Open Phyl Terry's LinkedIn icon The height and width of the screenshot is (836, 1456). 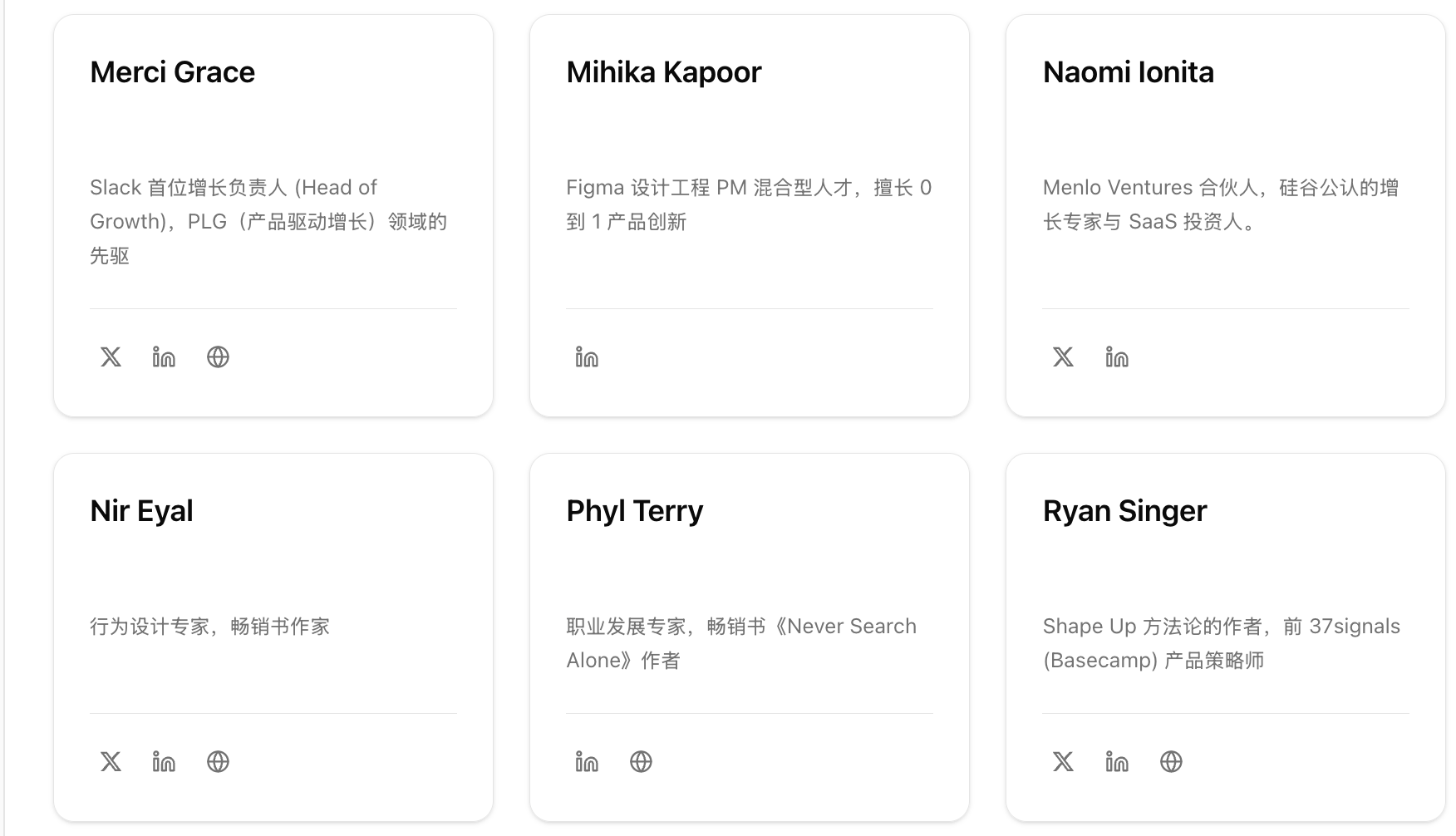[587, 761]
